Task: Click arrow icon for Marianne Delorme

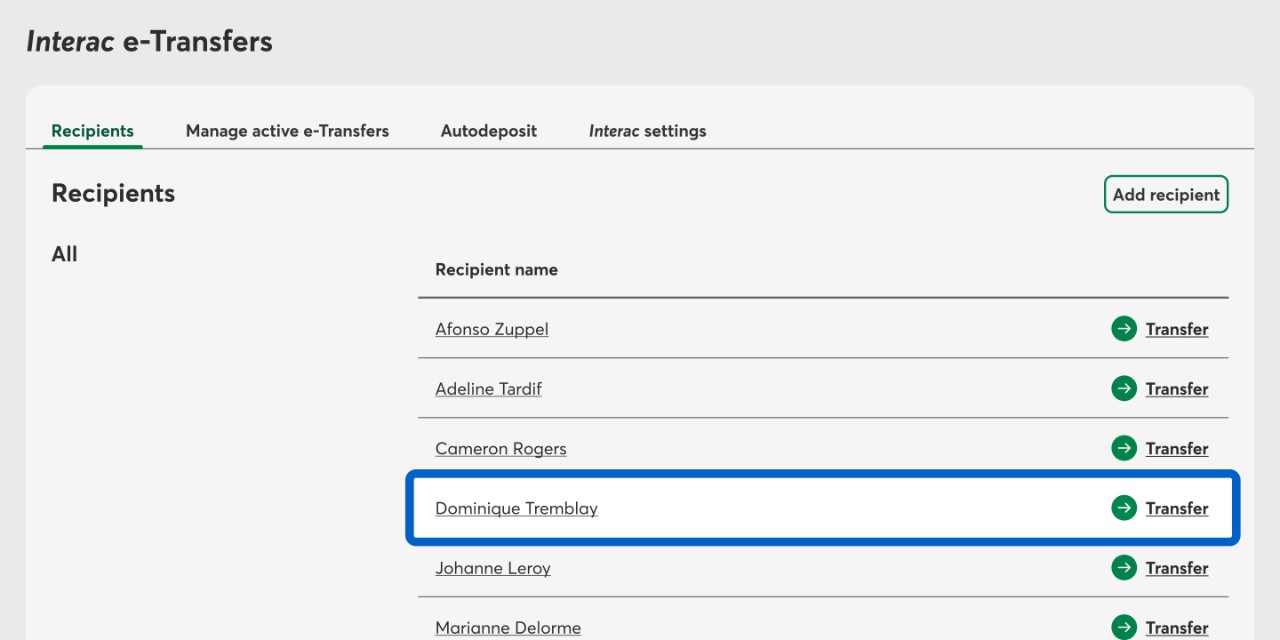Action: click(x=1124, y=627)
